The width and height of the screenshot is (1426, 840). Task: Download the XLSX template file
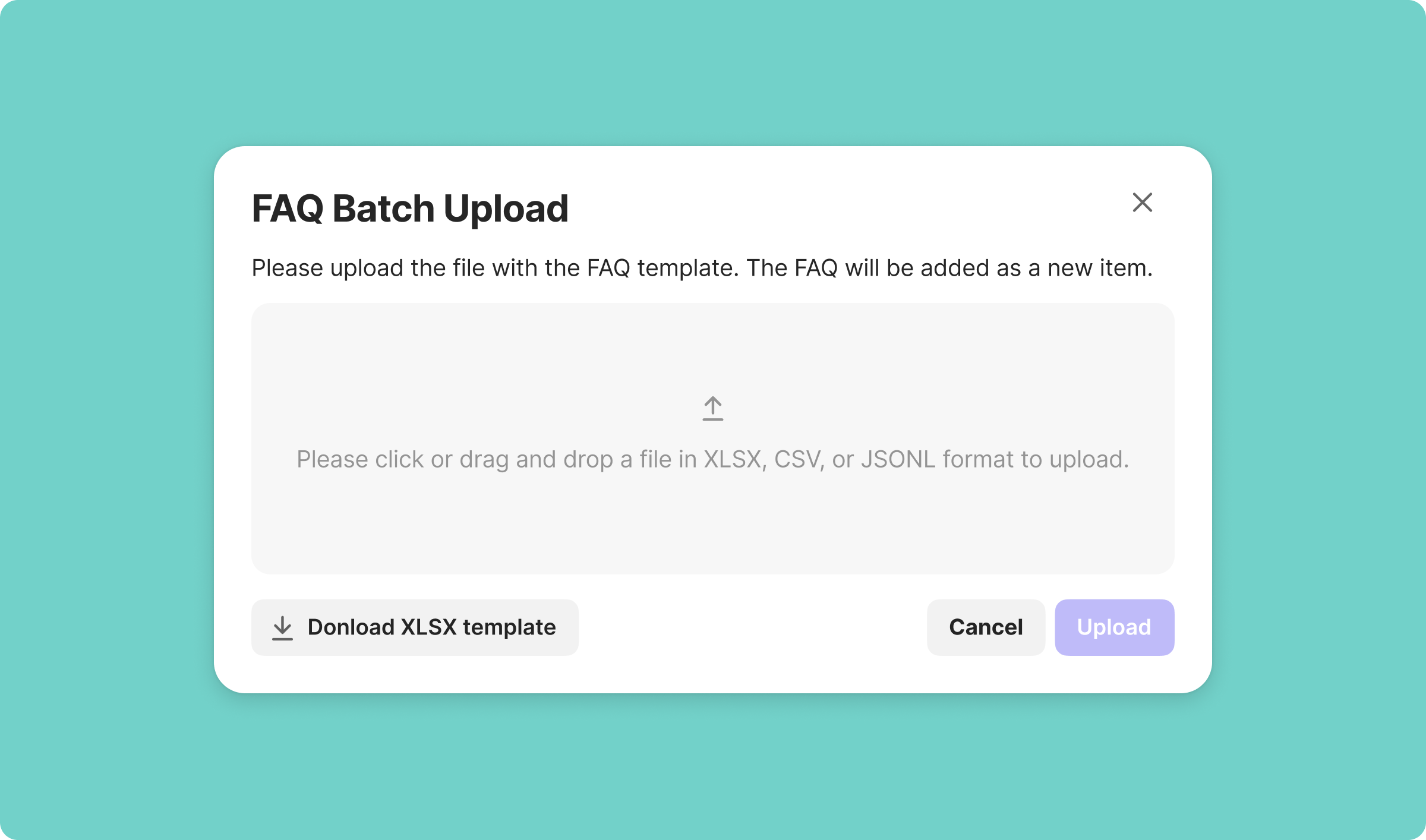(415, 627)
